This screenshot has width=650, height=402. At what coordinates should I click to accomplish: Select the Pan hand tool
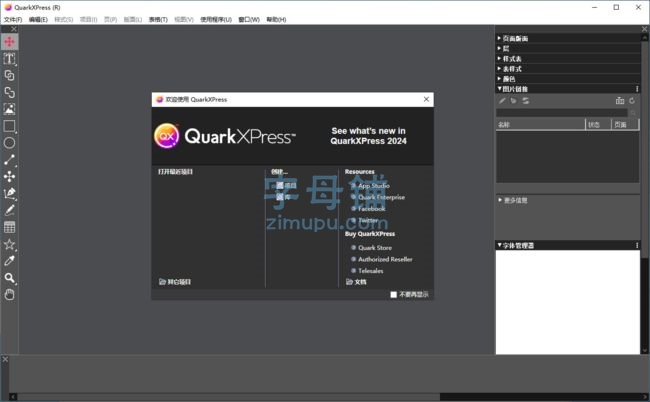coord(9,295)
